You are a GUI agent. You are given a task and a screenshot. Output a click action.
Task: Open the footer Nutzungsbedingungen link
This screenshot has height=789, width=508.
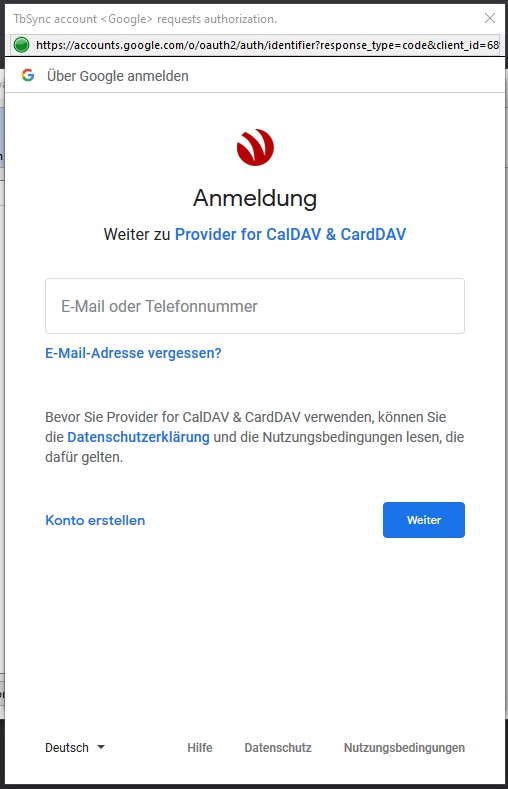tap(404, 747)
